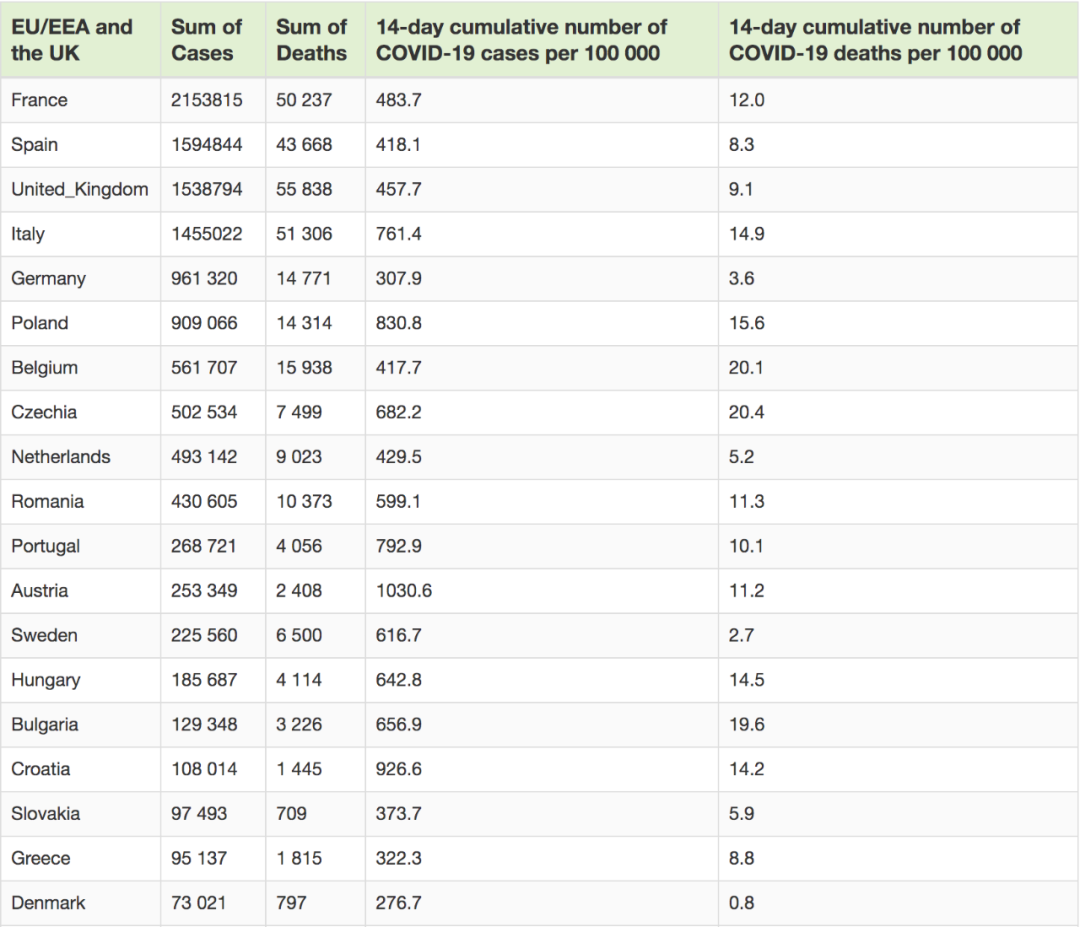Click Belgium's 14-day deaths value 20.1
Viewport: 1080px width, 927px height.
pyautogui.click(x=746, y=368)
